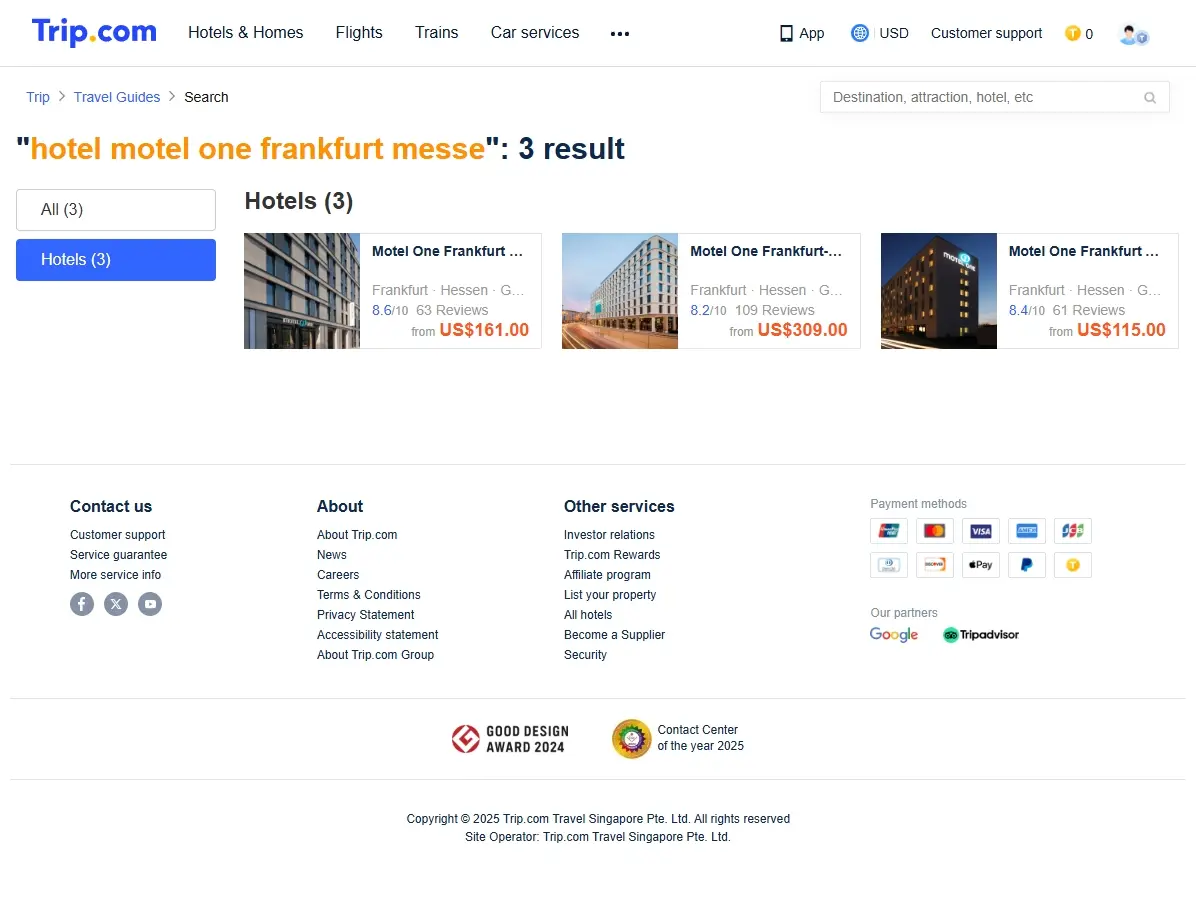Open Service guarantee link
Image resolution: width=1196 pixels, height=921 pixels.
pyautogui.click(x=118, y=555)
